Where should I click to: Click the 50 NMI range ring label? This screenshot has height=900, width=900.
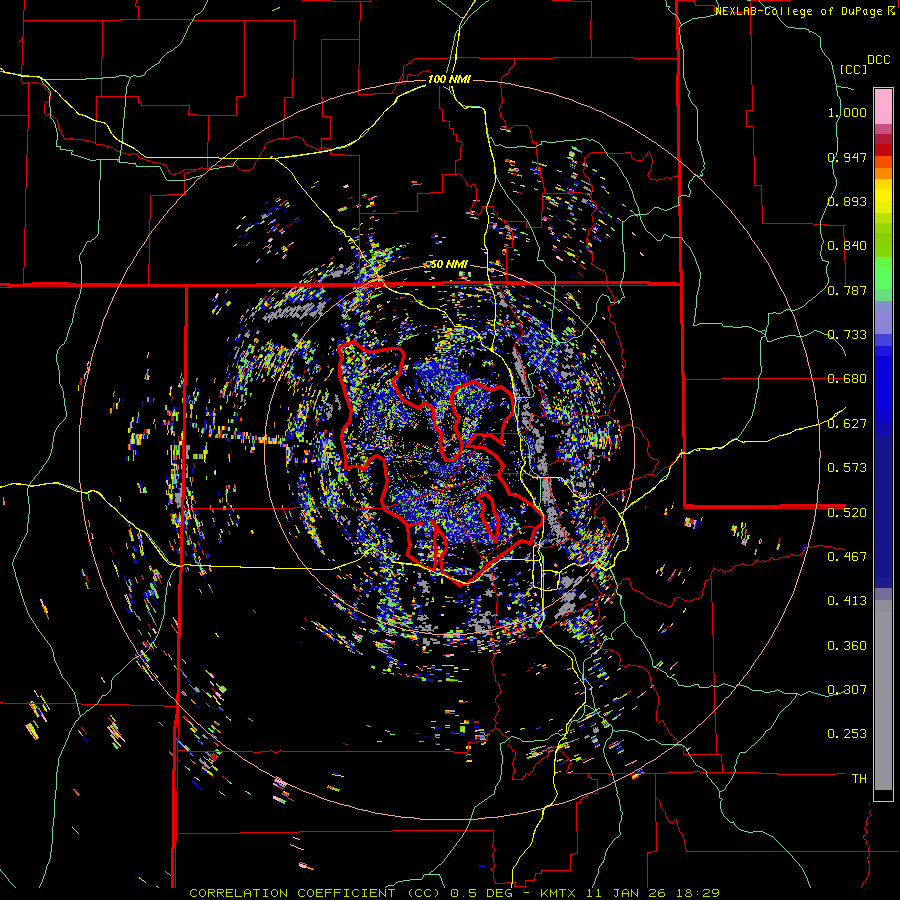(449, 264)
